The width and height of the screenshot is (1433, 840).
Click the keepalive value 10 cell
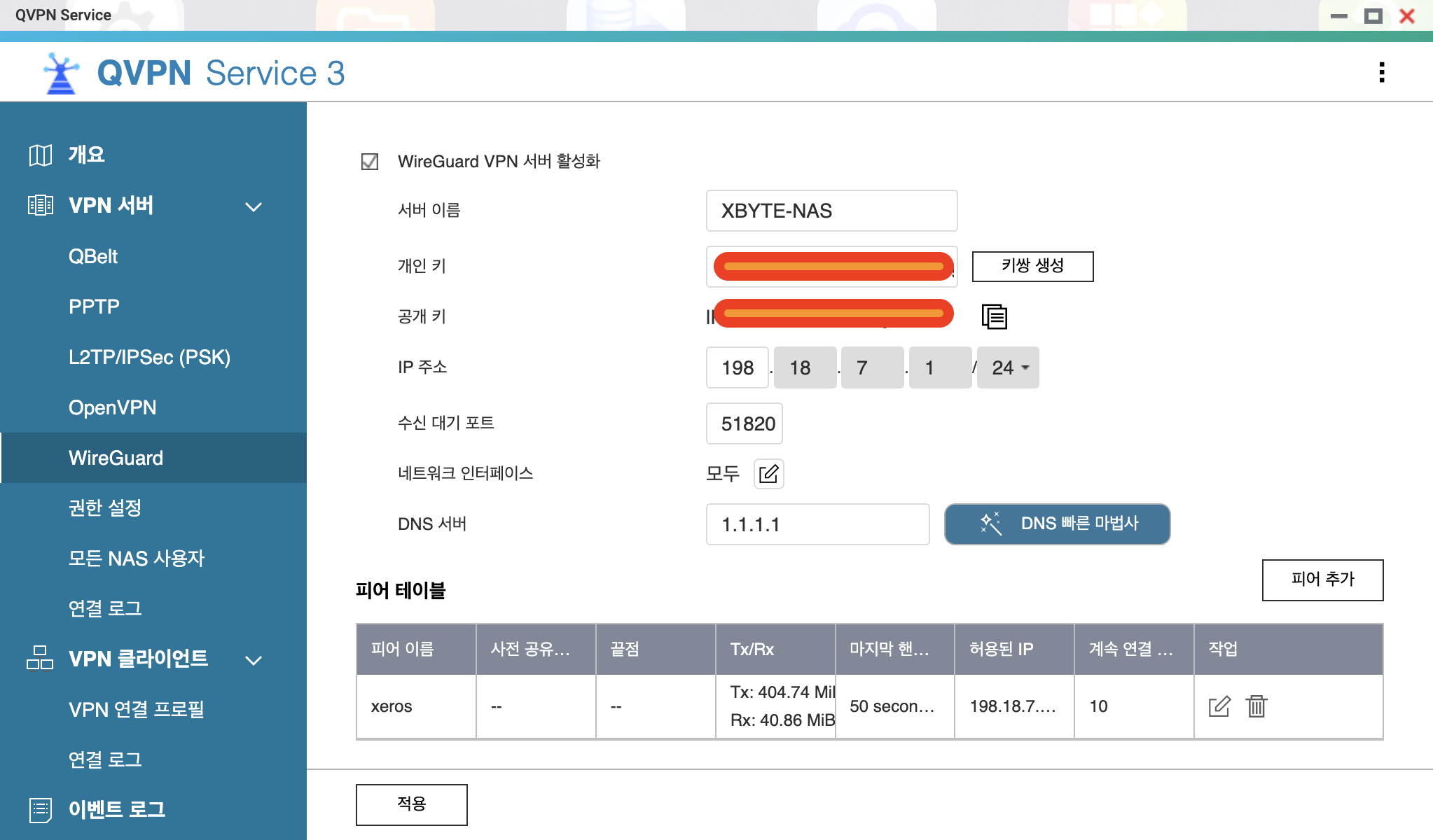coord(1134,706)
